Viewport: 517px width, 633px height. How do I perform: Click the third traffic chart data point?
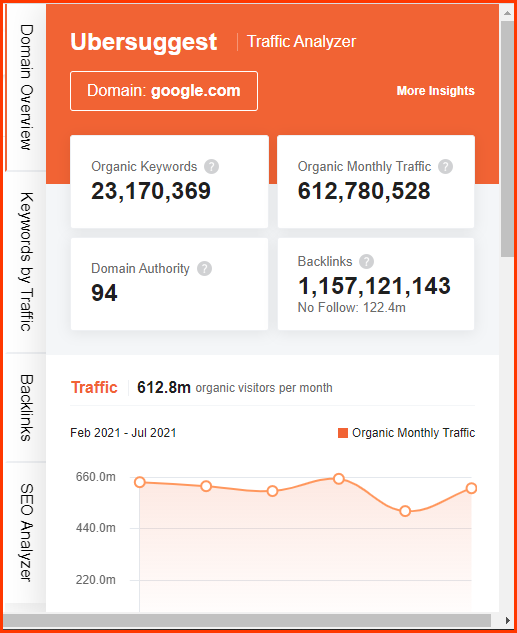(272, 491)
